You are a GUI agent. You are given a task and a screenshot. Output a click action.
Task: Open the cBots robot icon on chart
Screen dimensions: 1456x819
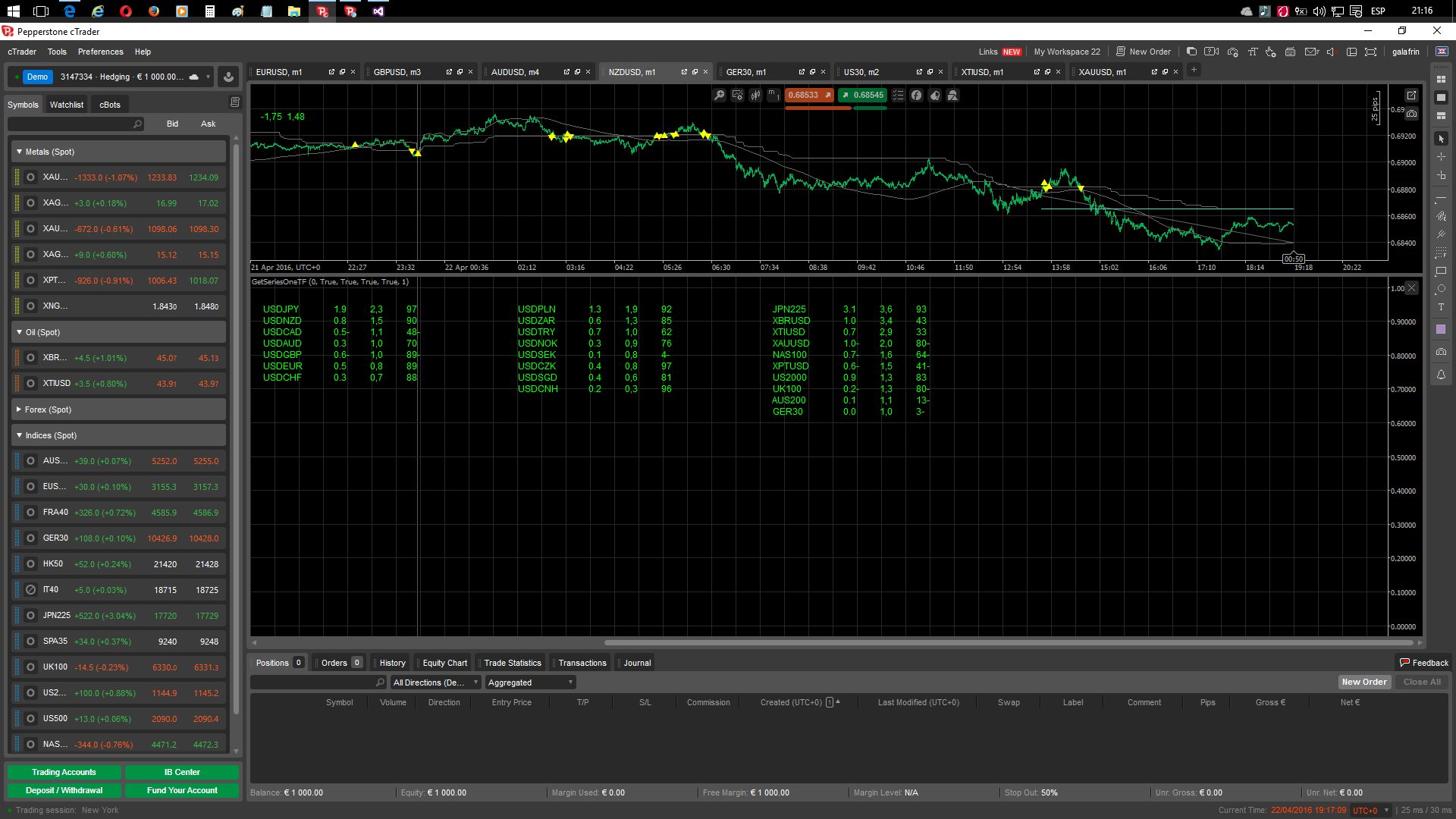[x=934, y=95]
